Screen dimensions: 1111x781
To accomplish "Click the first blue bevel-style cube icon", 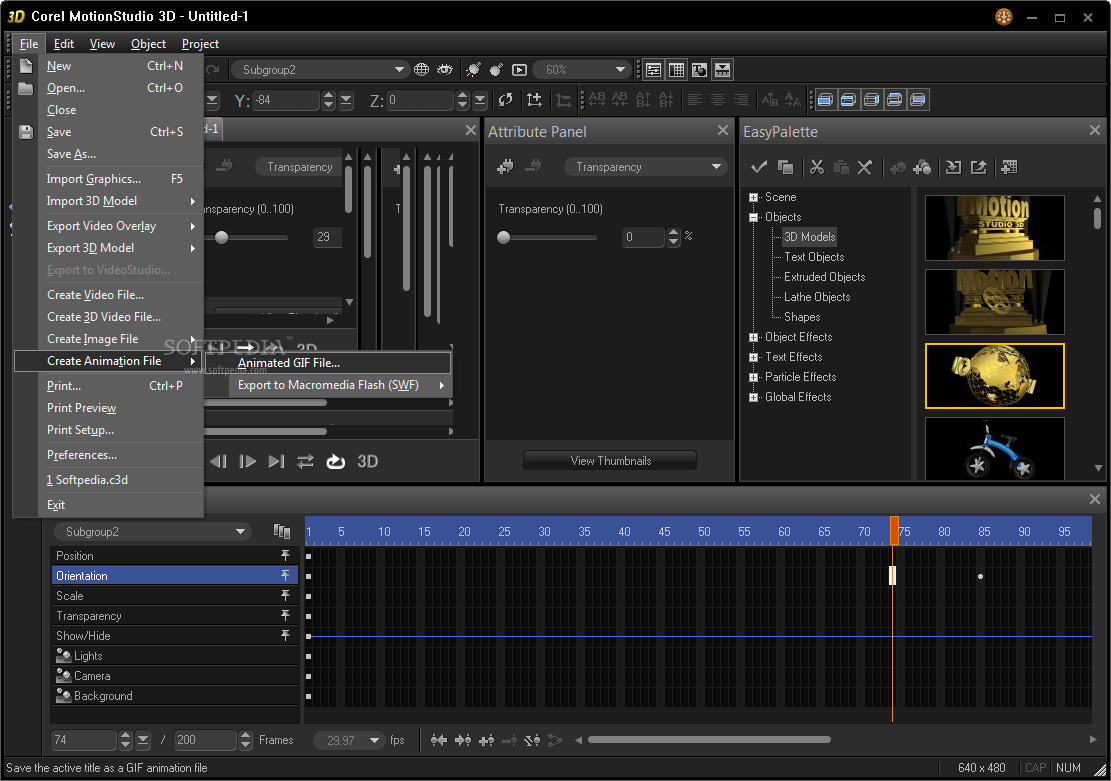I will coord(825,100).
